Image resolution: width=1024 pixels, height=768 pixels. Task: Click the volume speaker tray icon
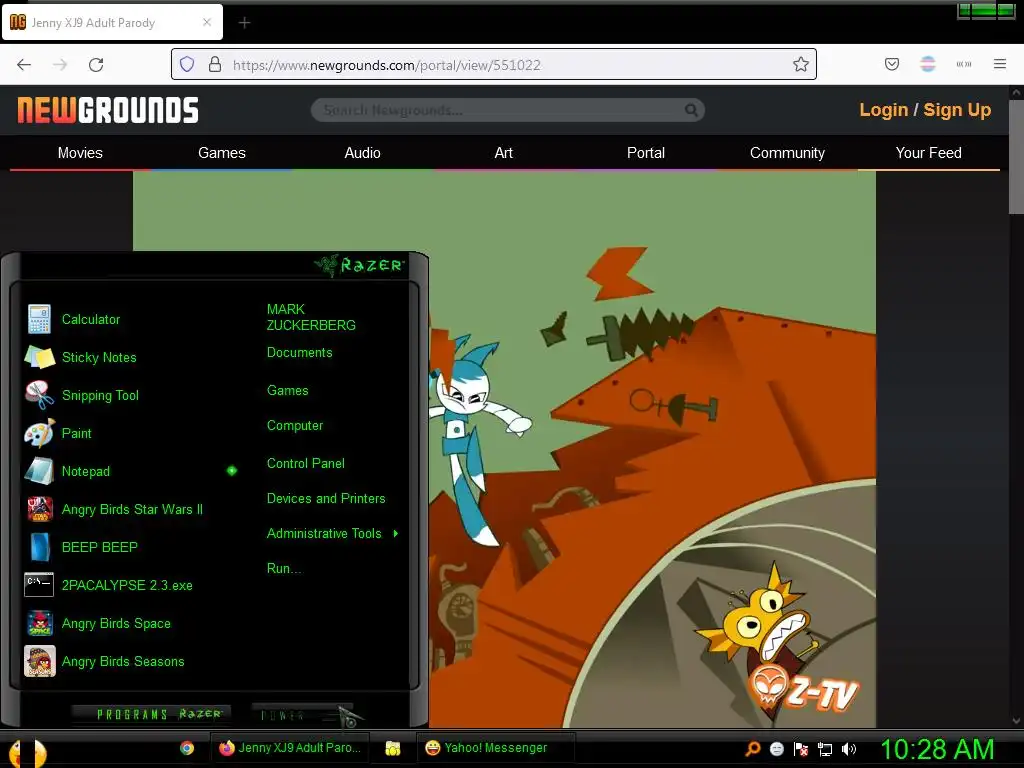[x=848, y=749]
